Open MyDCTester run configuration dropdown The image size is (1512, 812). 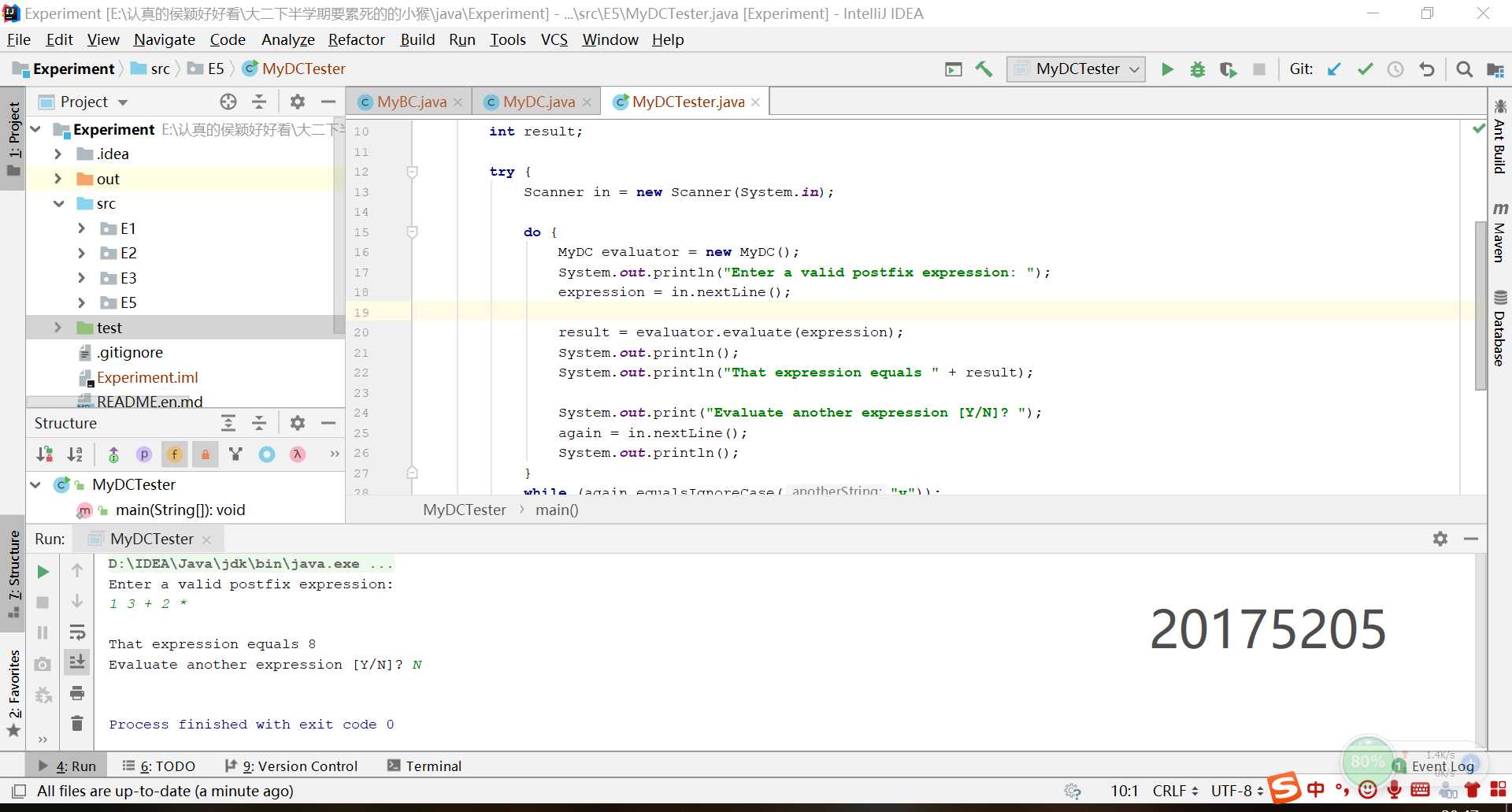point(1076,69)
